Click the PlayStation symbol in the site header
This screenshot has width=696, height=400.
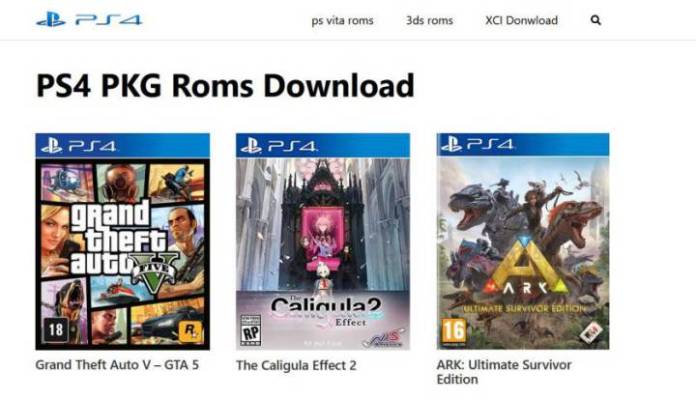click(x=51, y=20)
